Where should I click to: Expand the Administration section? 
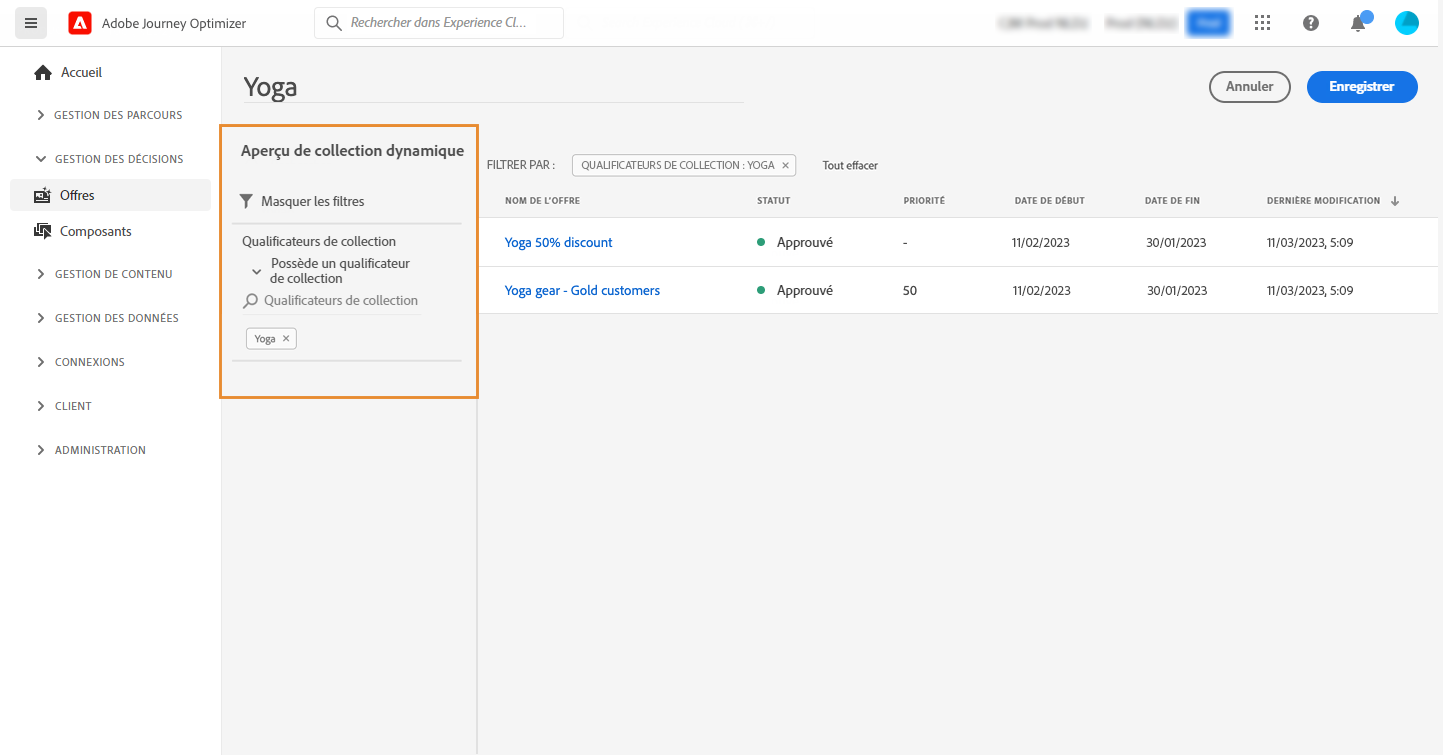[x=41, y=450]
